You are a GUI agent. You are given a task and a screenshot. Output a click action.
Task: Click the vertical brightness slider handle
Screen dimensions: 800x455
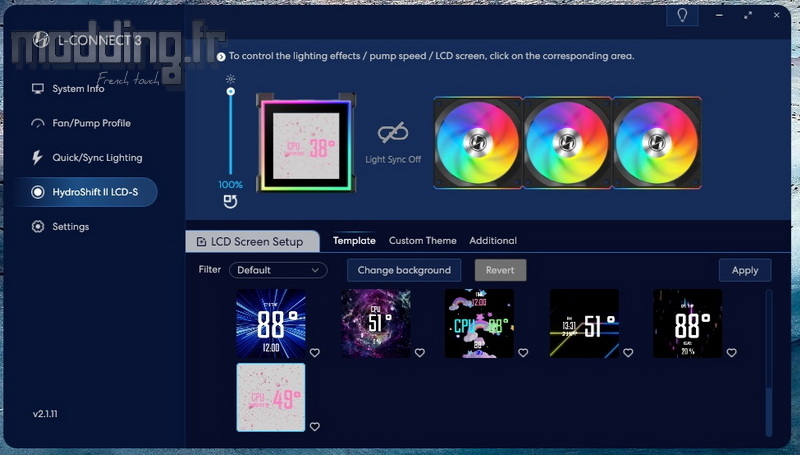[230, 92]
